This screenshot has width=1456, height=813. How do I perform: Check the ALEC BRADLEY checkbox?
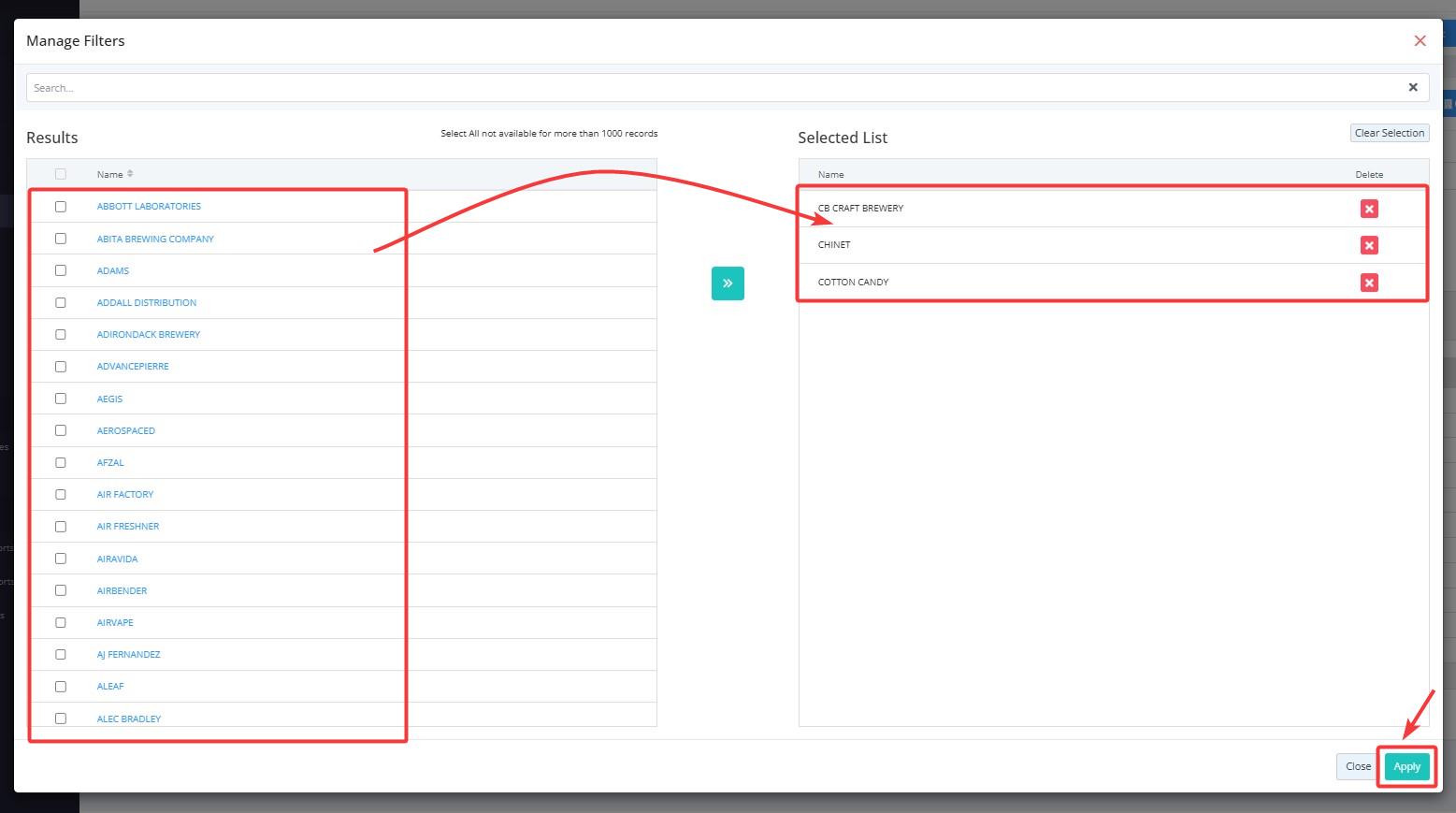(x=61, y=719)
